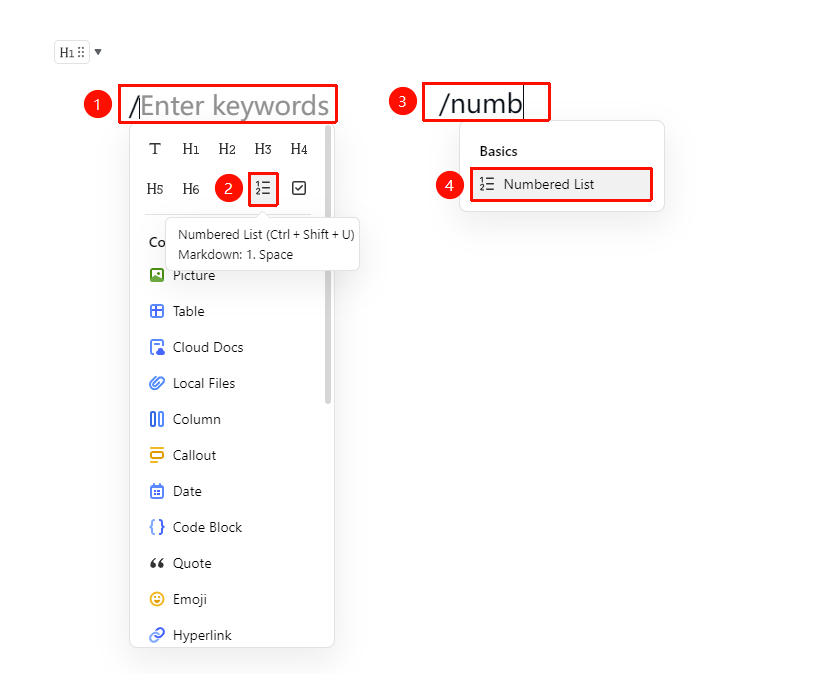832x679 pixels.
Task: Click the Date calendar icon
Action: (157, 491)
